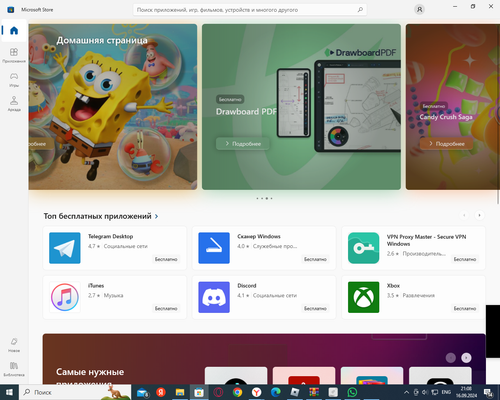Click the VPN Proxy Master title text
500x400 pixels.
(x=426, y=240)
